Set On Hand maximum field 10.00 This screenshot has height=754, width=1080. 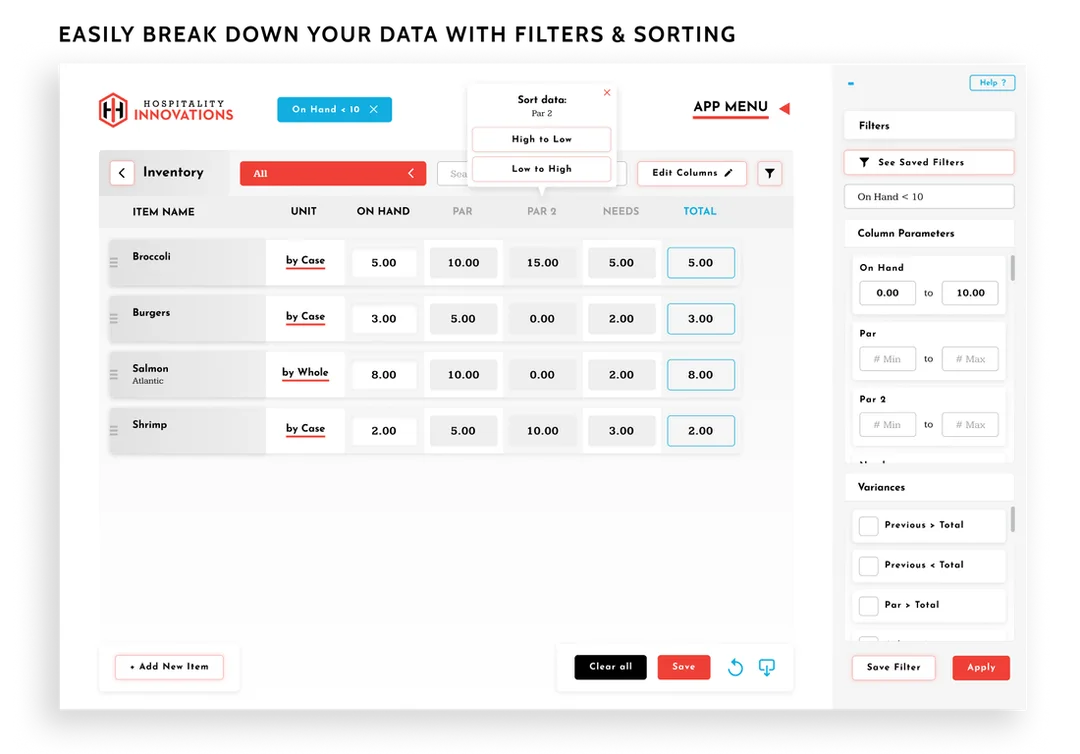tap(970, 293)
